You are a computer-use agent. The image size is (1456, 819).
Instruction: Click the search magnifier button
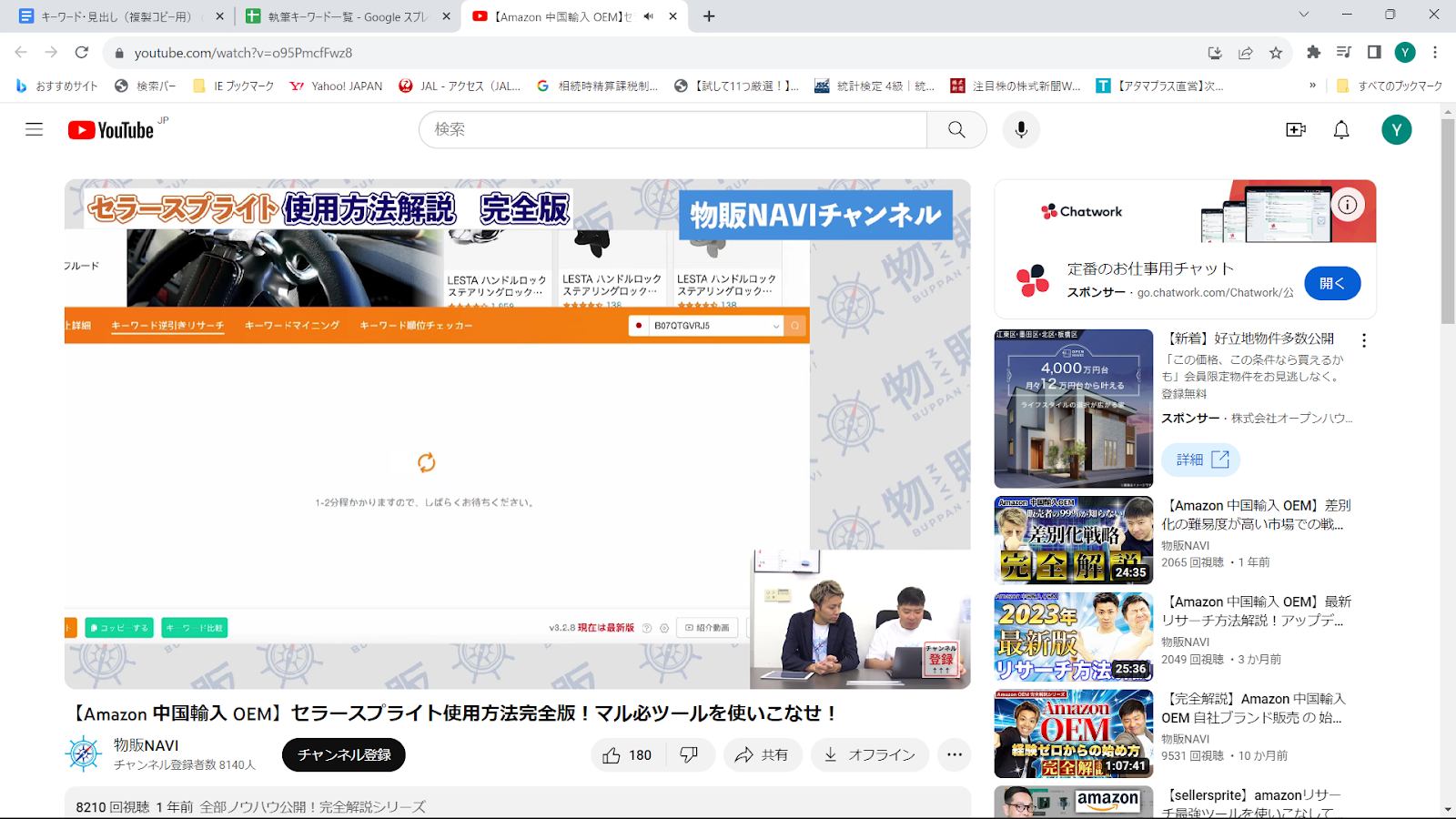(x=956, y=129)
